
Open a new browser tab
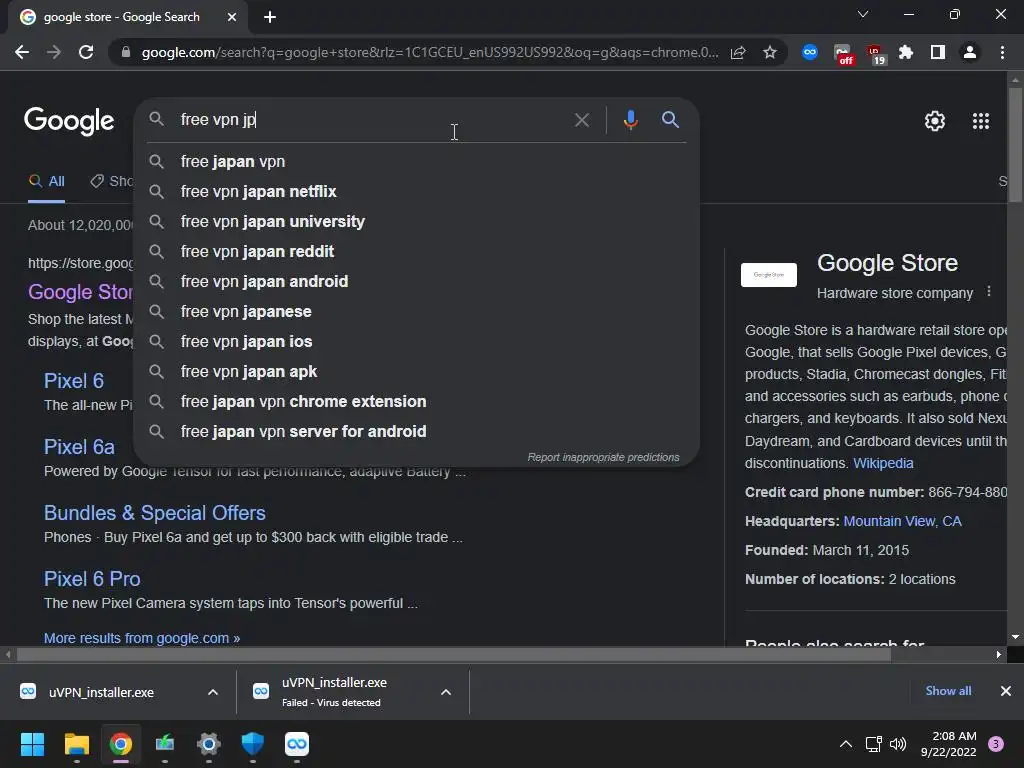(270, 17)
